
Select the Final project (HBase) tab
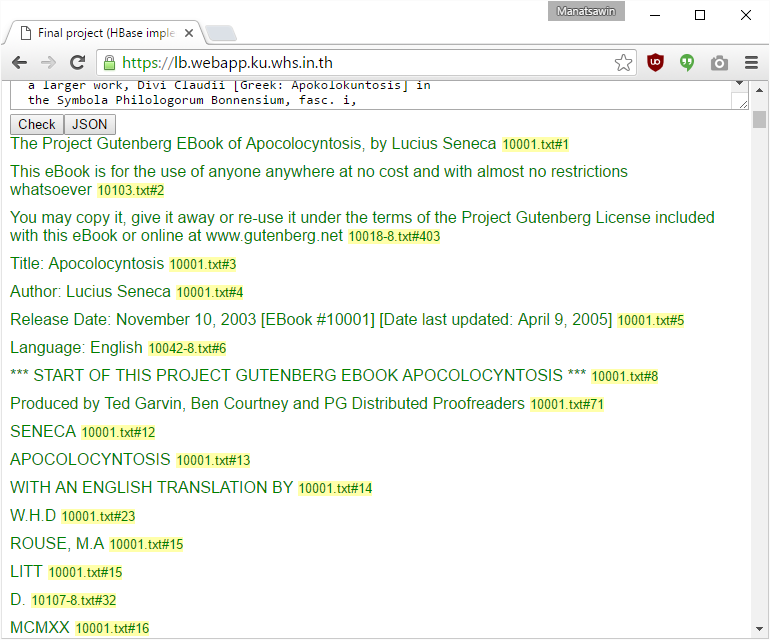coord(103,33)
